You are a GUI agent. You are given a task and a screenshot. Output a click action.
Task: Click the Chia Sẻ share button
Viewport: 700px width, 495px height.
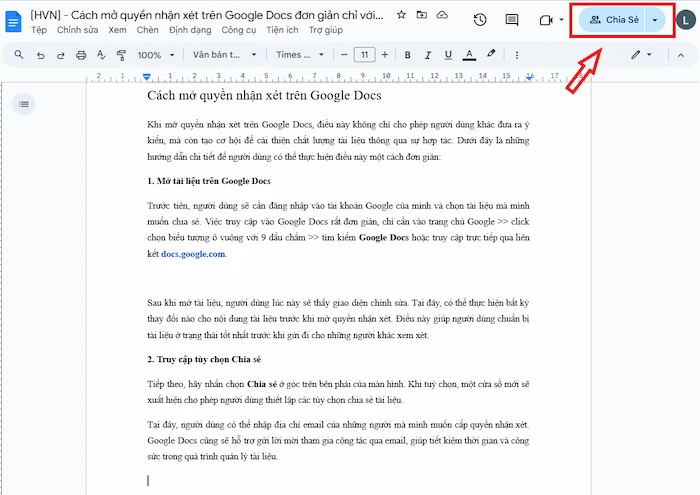pyautogui.click(x=612, y=20)
